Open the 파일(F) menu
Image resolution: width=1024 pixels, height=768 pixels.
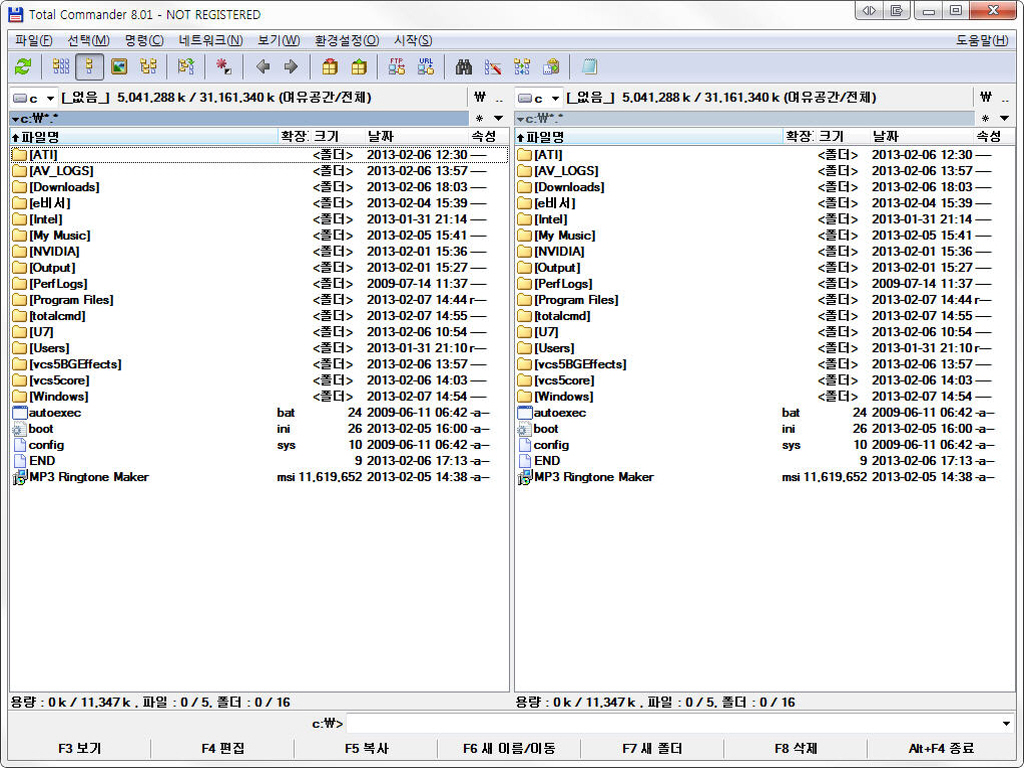pos(34,40)
